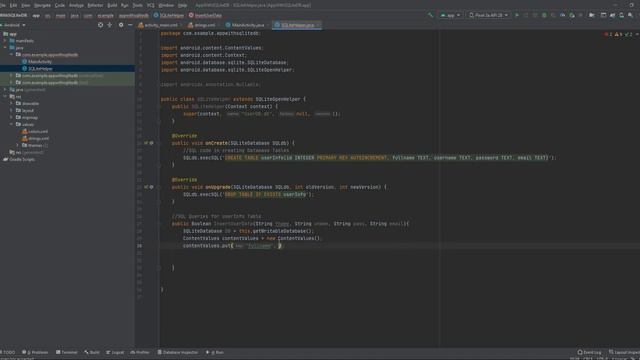The height and width of the screenshot is (360, 640).
Task: Open the Tools menu
Action: coord(138,5)
